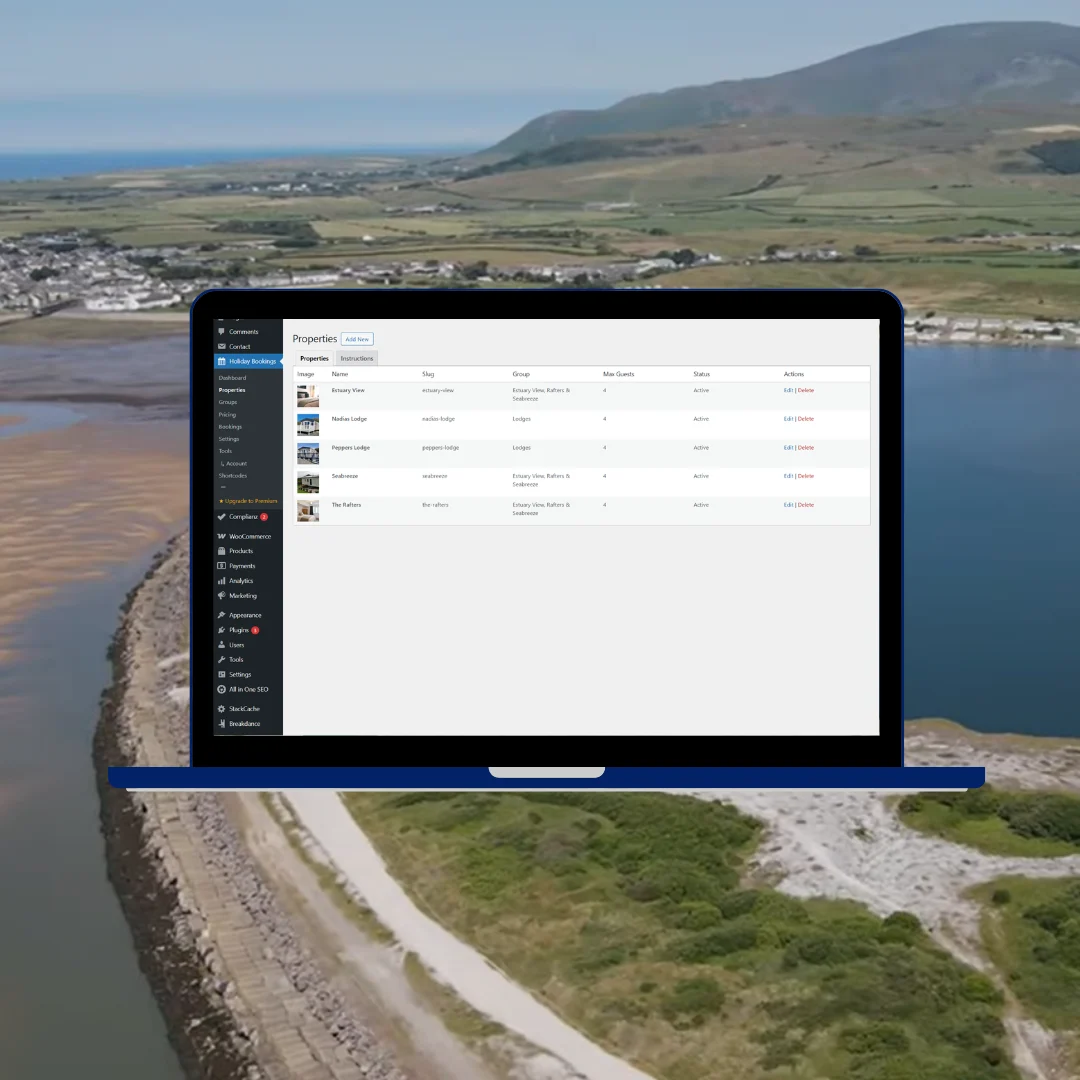Viewport: 1080px width, 1080px height.
Task: Click Upgrade to Premium link
Action: [x=249, y=501]
